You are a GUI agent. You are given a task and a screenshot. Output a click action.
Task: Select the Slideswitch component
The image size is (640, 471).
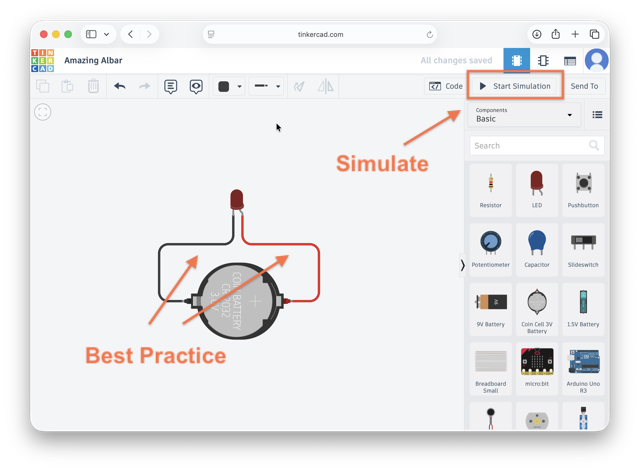click(x=583, y=249)
